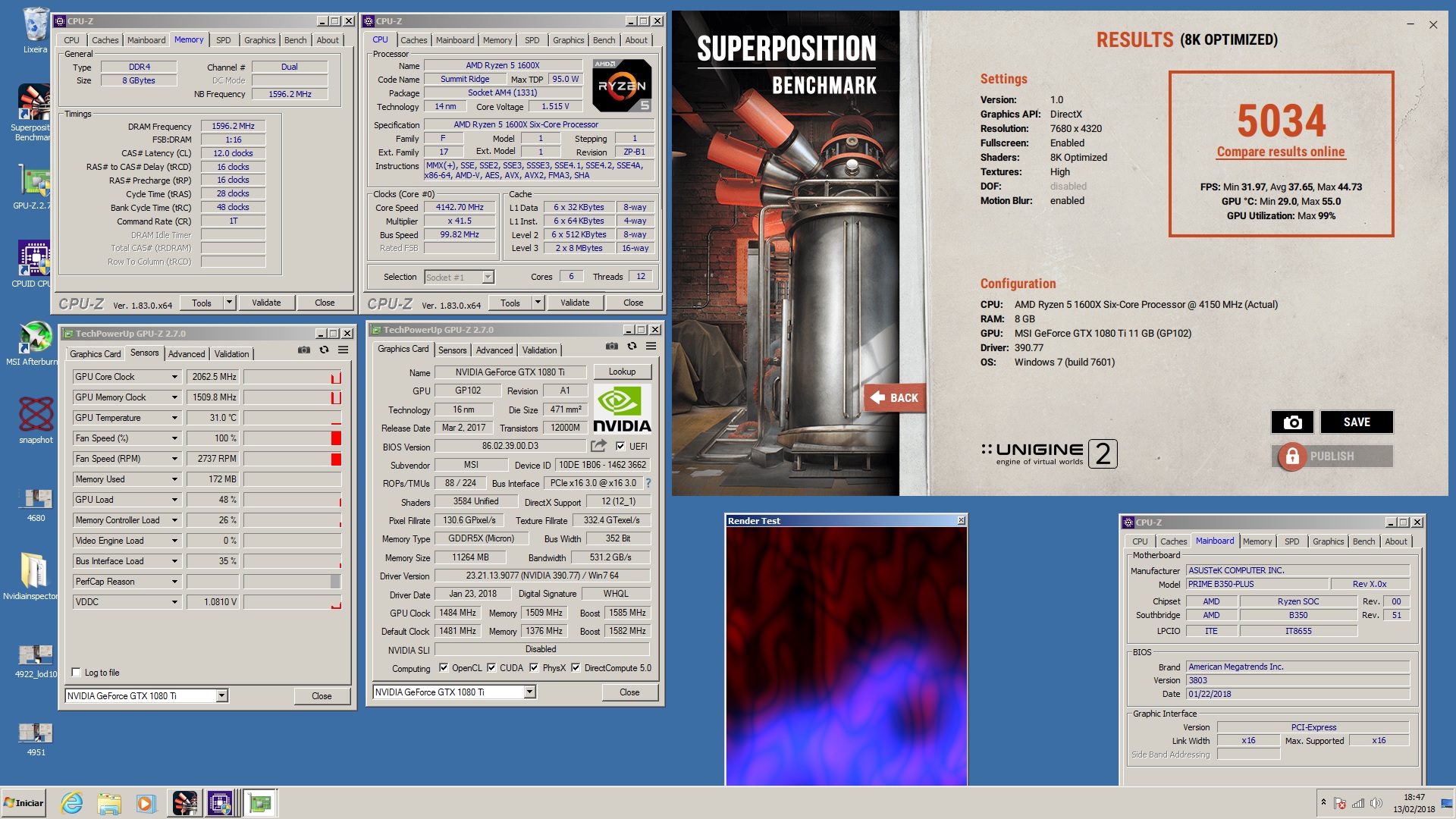Open the 4680 screenshot file on desktop
Image resolution: width=1456 pixels, height=819 pixels.
[36, 504]
